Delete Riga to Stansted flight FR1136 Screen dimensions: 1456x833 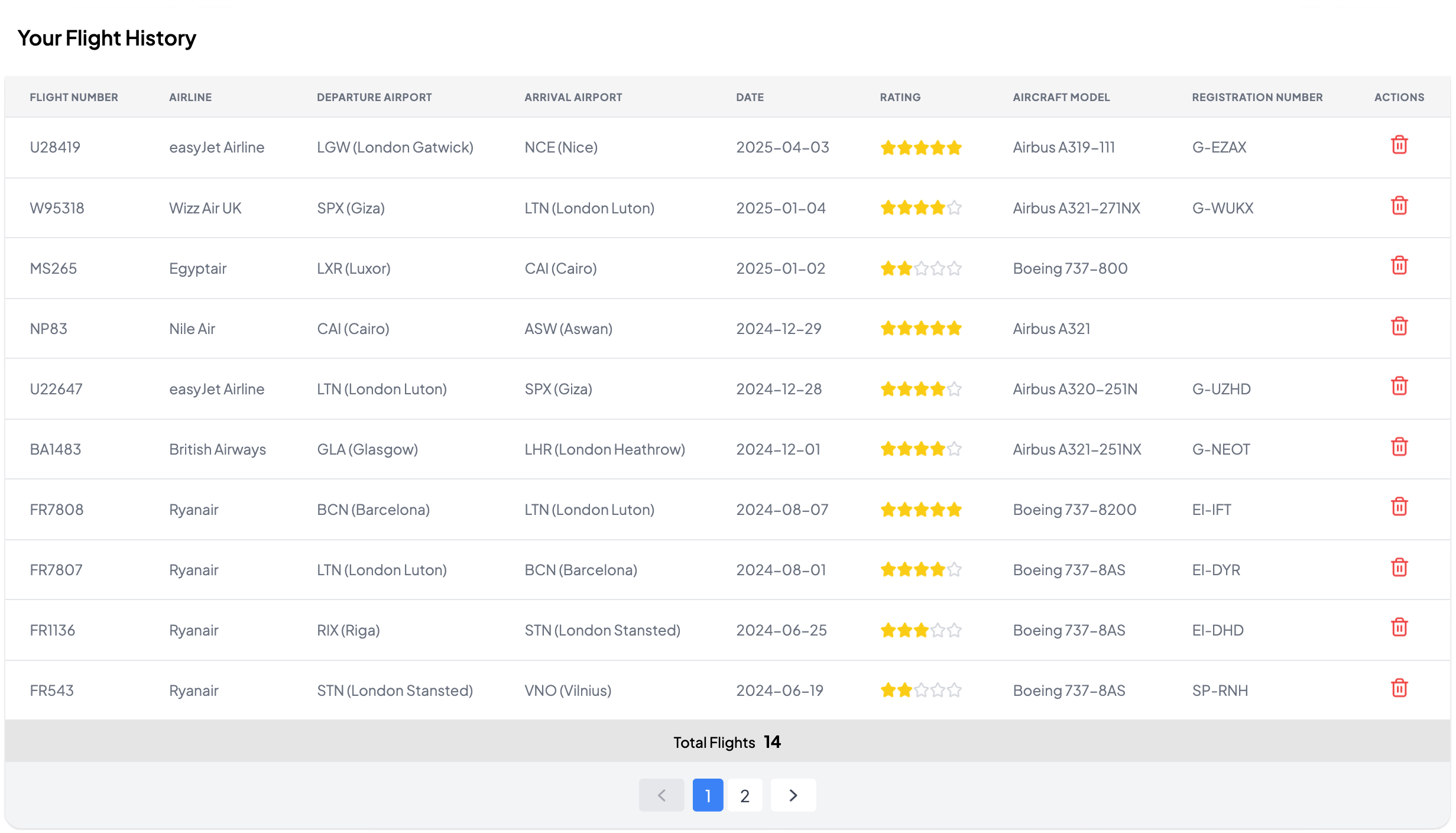click(x=1399, y=627)
